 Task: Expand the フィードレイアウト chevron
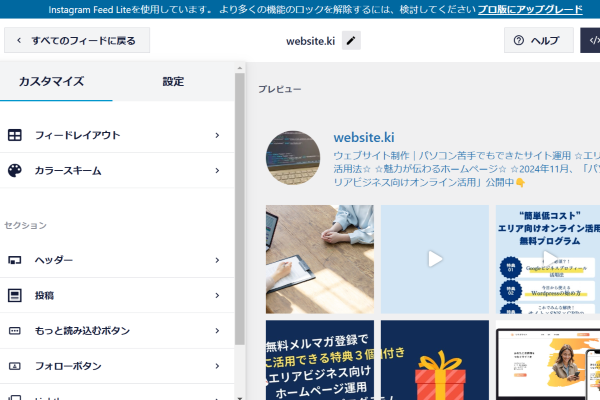217,135
